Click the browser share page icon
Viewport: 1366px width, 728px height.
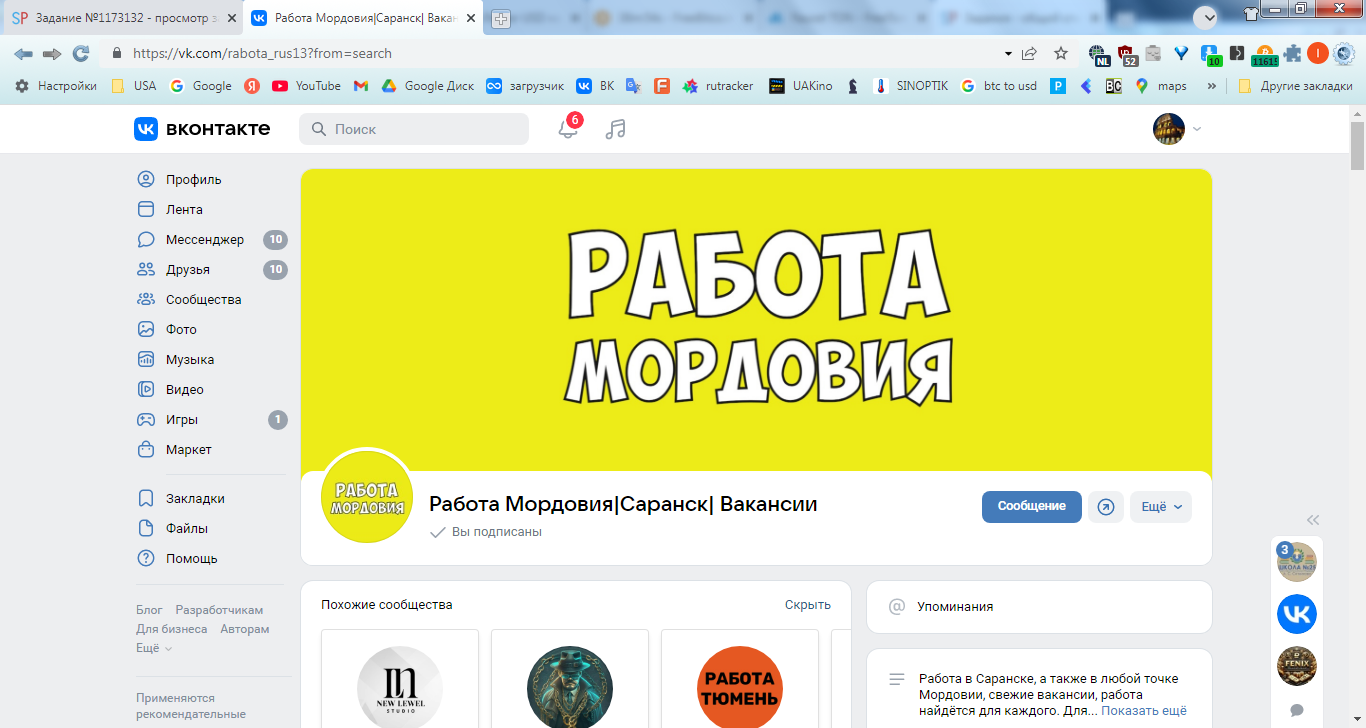click(x=1030, y=54)
